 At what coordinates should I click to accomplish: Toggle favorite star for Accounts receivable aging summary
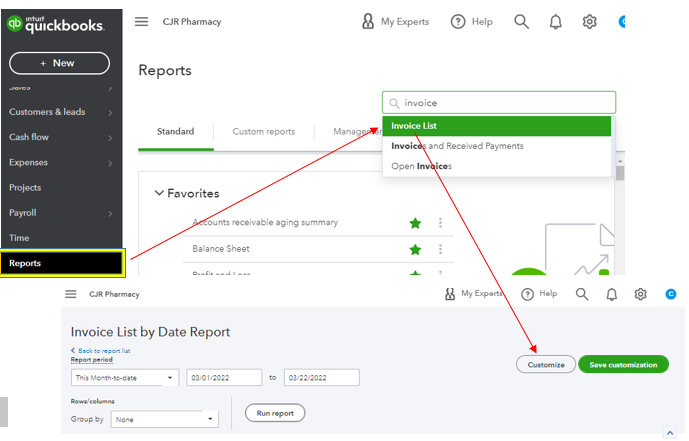[415, 223]
